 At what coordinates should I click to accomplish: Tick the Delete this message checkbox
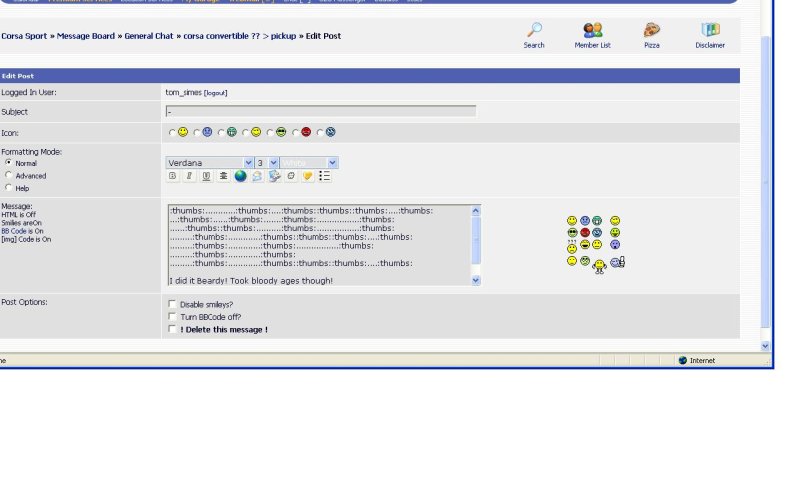pos(172,329)
